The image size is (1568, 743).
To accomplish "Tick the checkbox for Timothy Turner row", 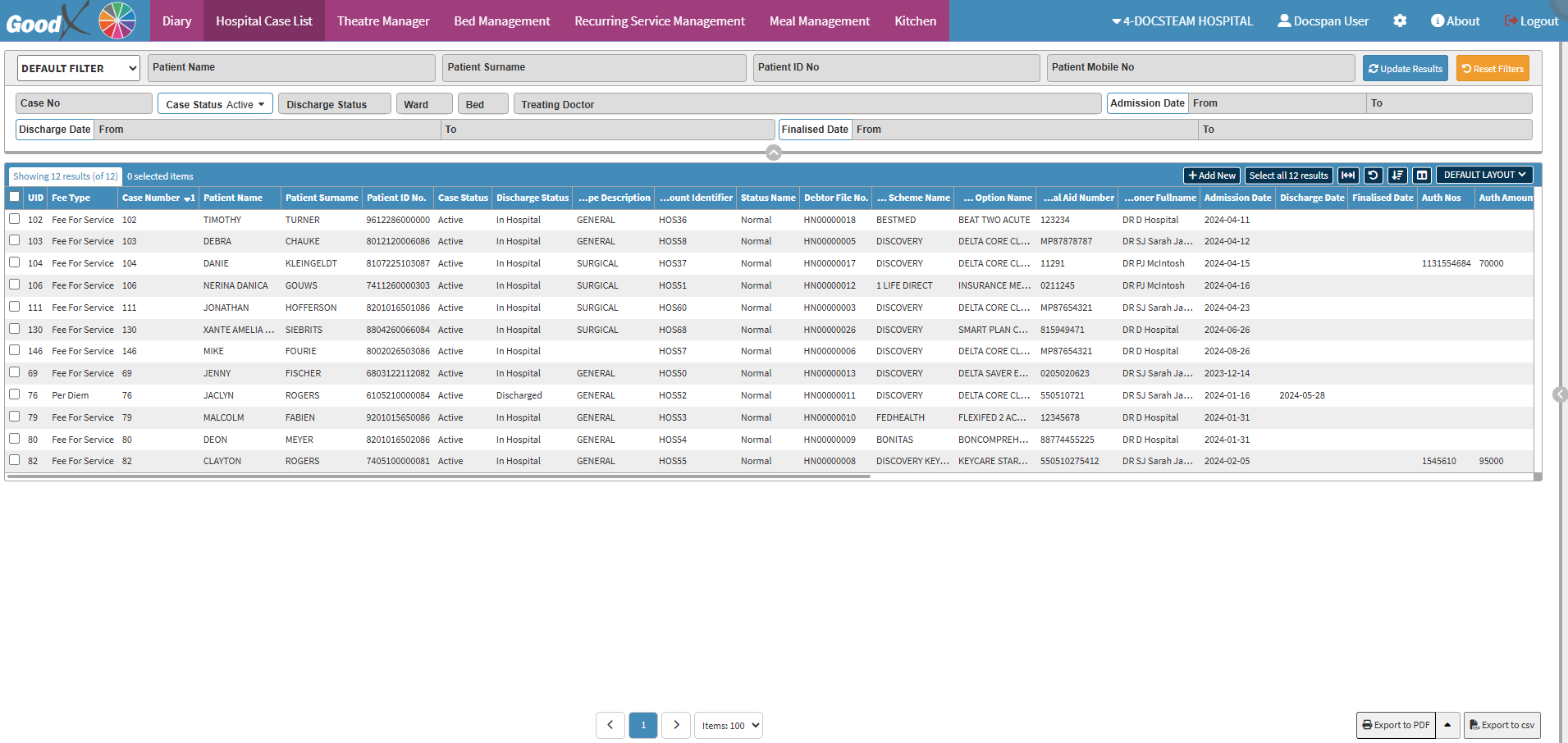I will tap(15, 219).
